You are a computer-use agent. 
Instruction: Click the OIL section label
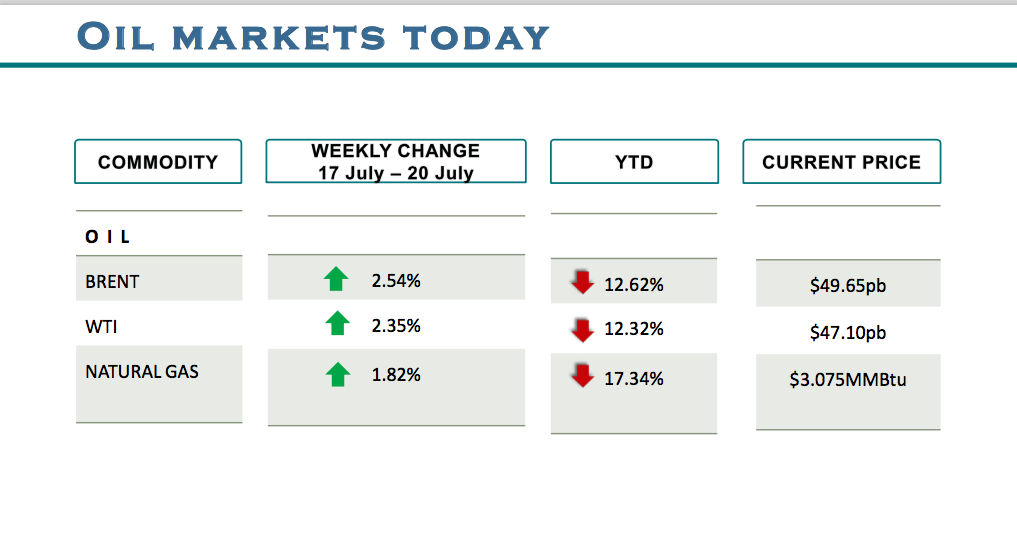[x=108, y=238]
